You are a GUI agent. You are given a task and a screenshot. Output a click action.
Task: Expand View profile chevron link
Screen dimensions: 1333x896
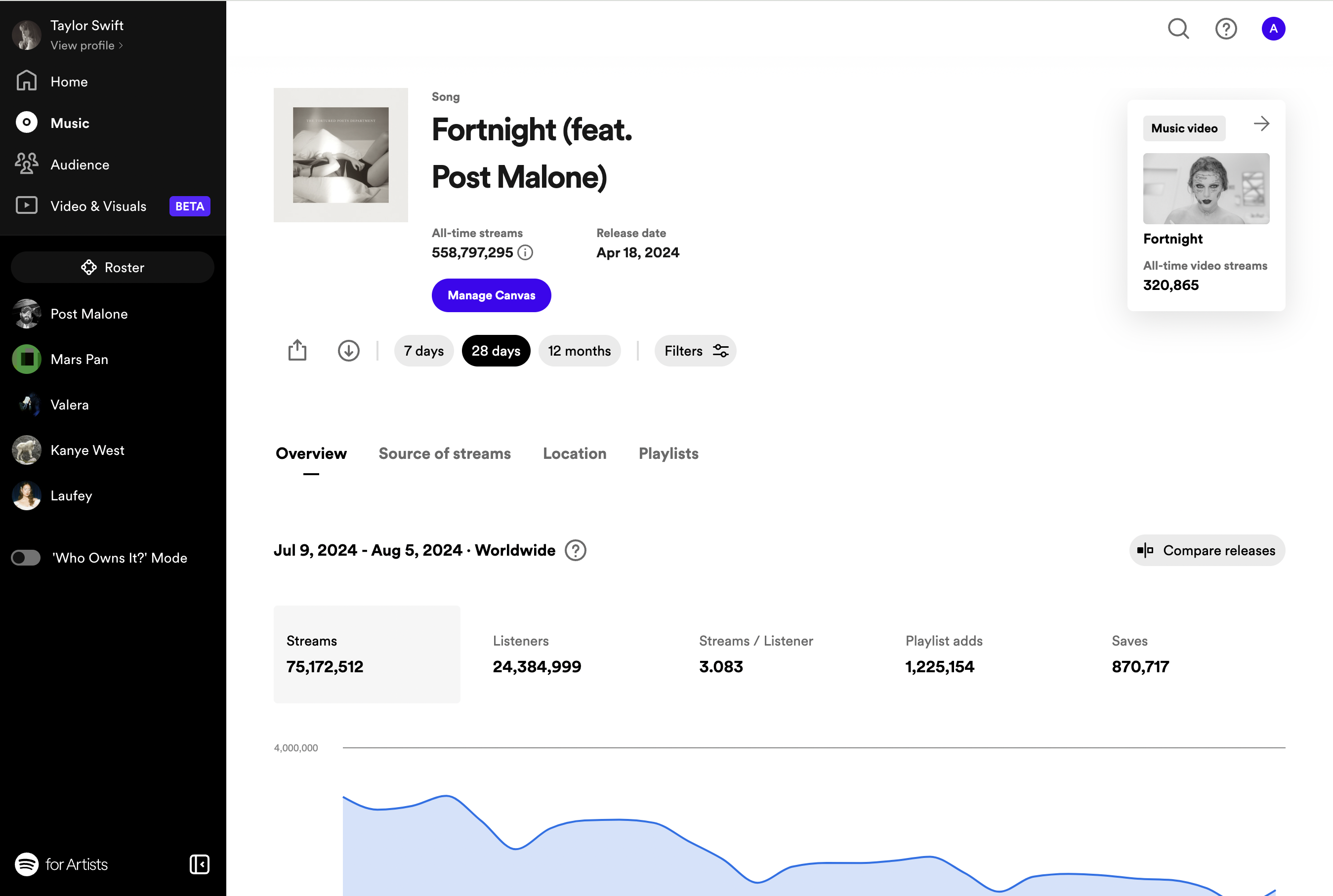click(87, 45)
